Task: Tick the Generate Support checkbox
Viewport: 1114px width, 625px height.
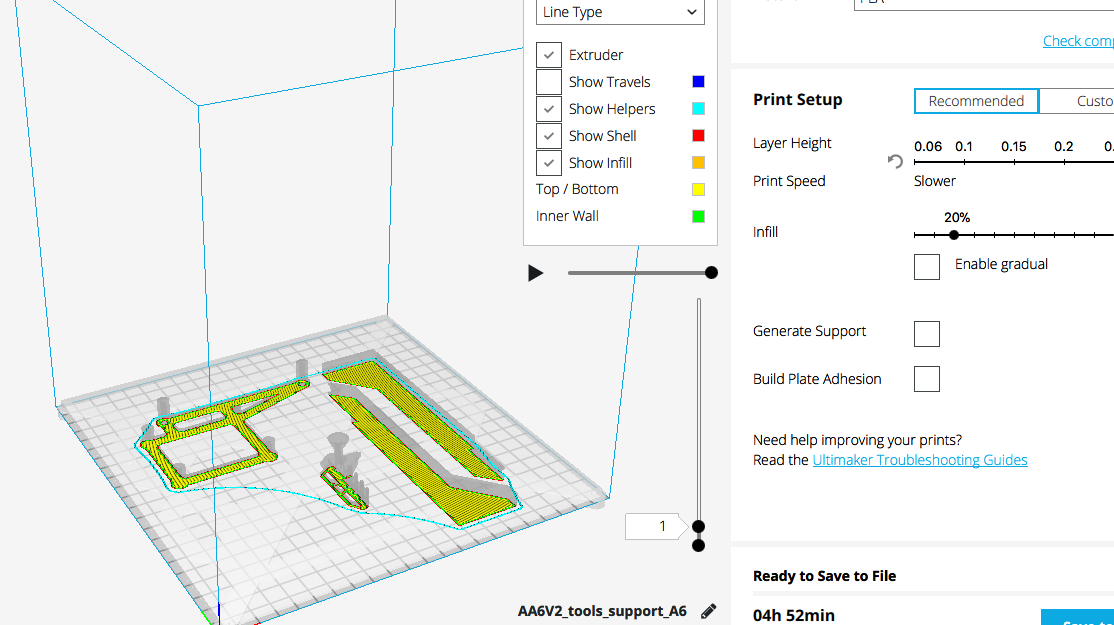Action: (927, 333)
